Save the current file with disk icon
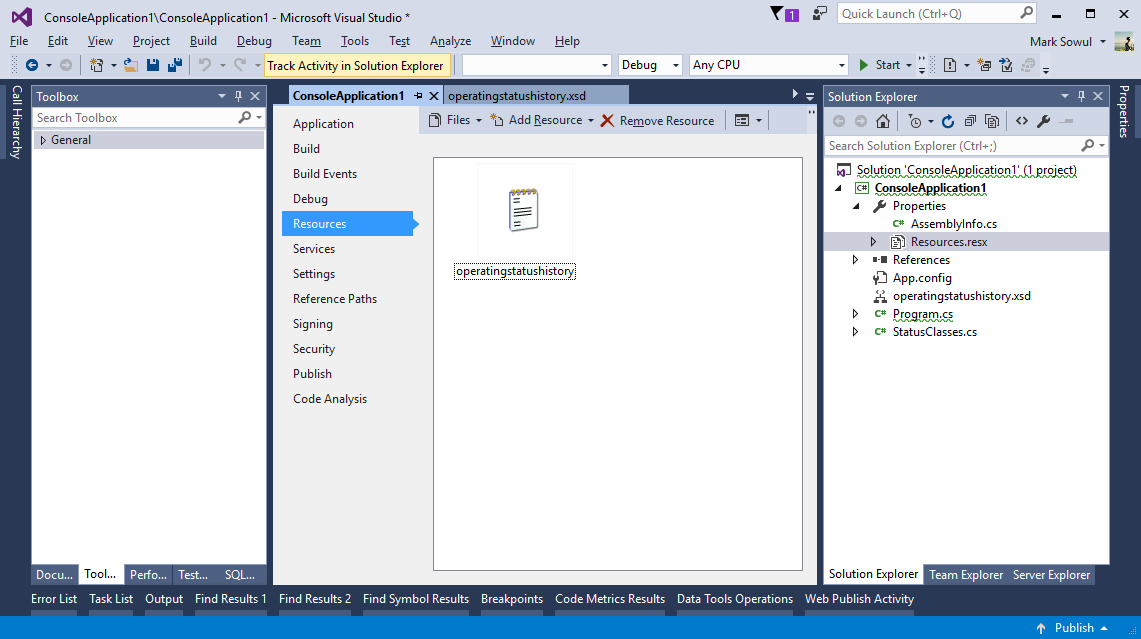Screen dimensions: 1141x639 pos(153,66)
